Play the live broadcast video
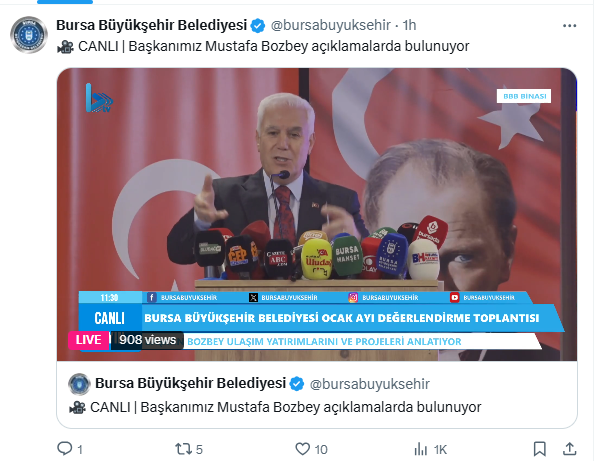 317,214
